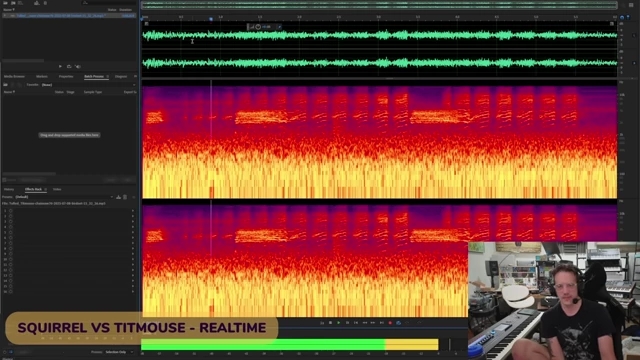Viewport: 640px width, 360px height.
Task: Toggle power for effect slot 16
Action: coord(11,291)
